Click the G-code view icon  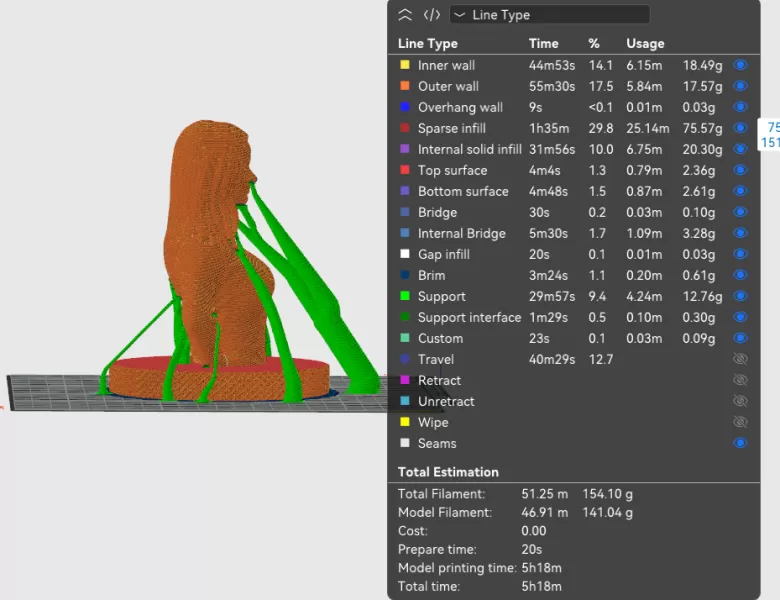(x=431, y=15)
